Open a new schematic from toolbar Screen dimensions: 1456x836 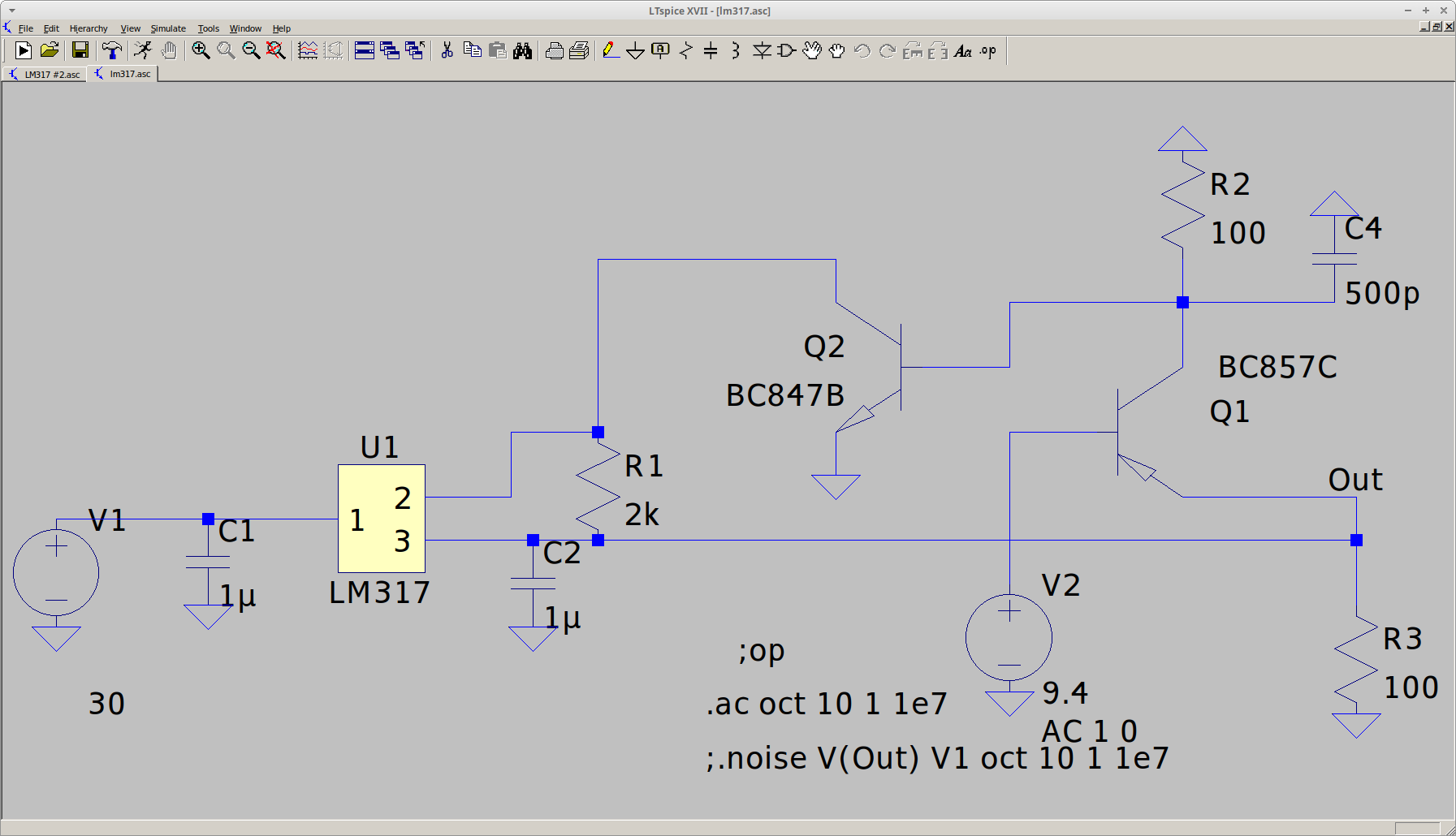tap(24, 50)
